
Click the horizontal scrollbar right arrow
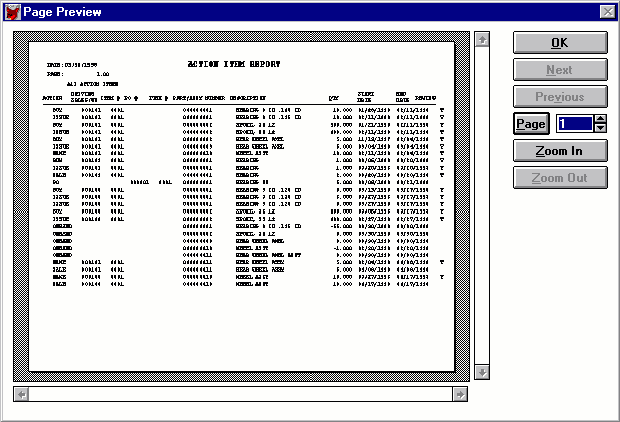point(460,394)
